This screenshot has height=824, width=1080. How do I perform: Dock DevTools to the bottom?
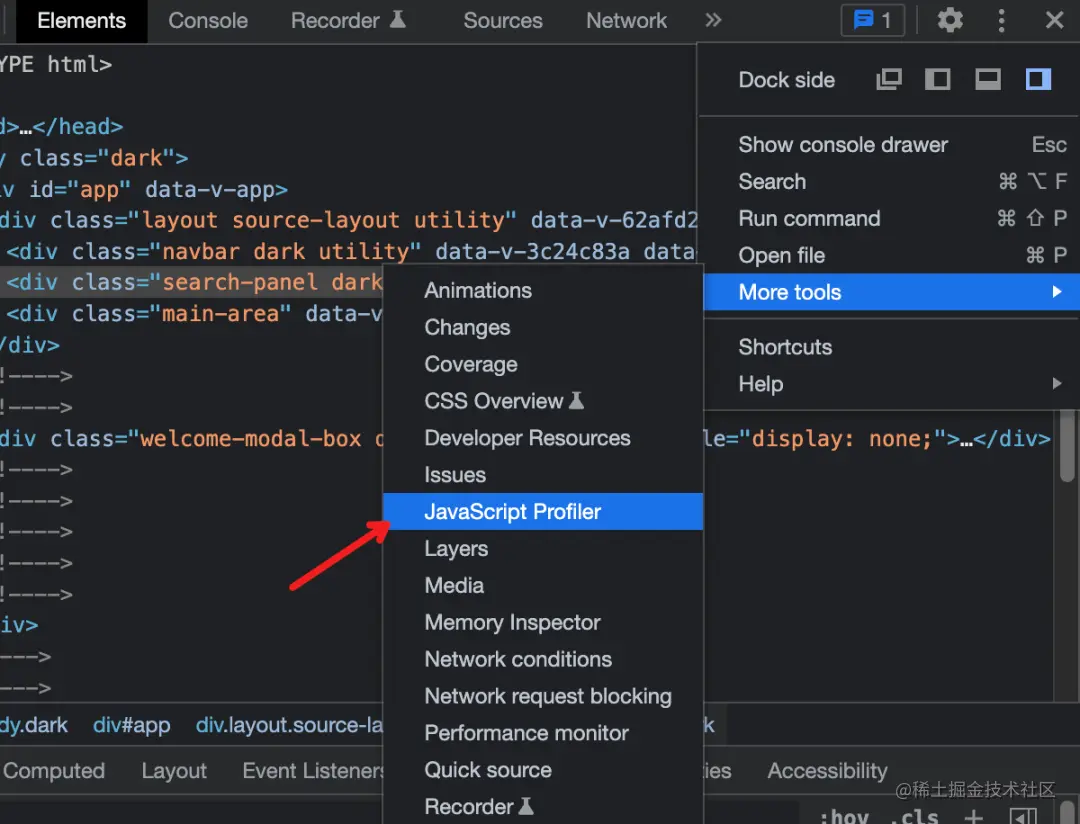[x=988, y=79]
